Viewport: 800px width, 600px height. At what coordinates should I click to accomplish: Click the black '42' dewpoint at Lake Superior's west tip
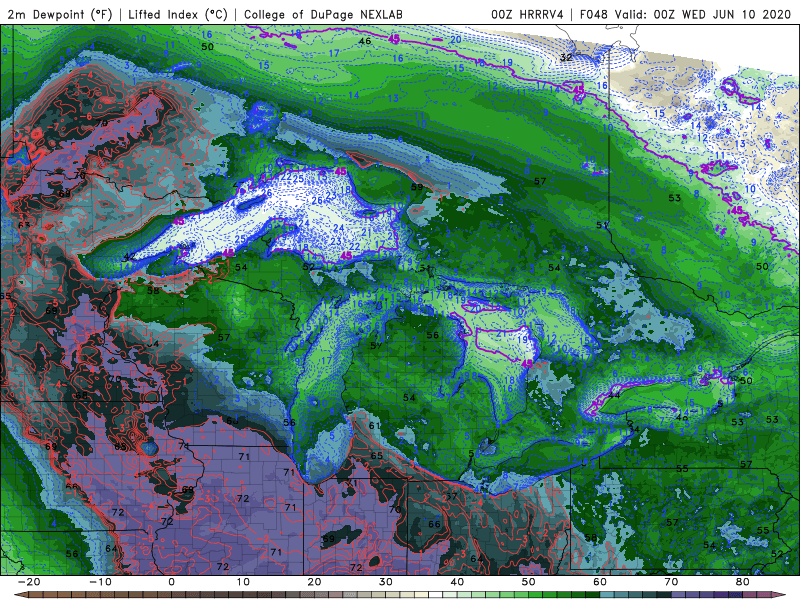(130, 257)
